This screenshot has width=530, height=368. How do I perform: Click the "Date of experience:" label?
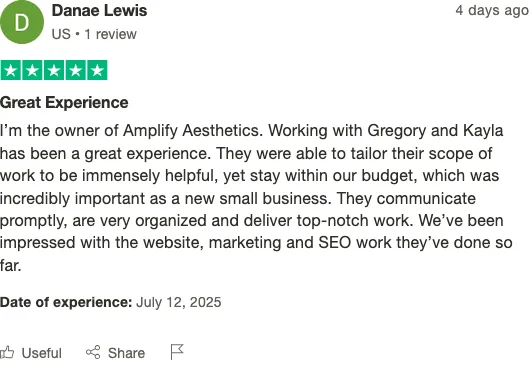(66, 302)
